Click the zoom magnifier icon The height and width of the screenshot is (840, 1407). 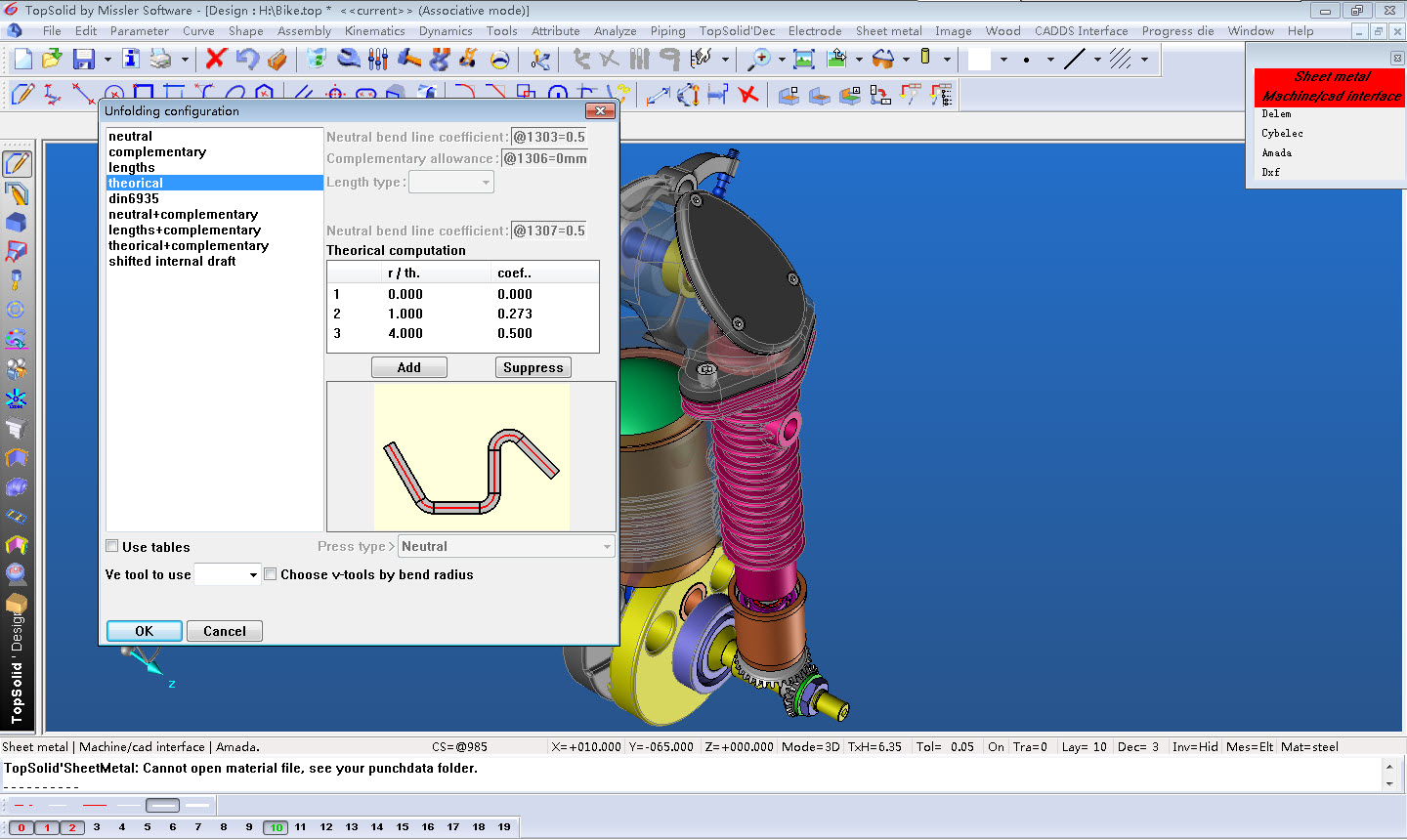(x=758, y=60)
